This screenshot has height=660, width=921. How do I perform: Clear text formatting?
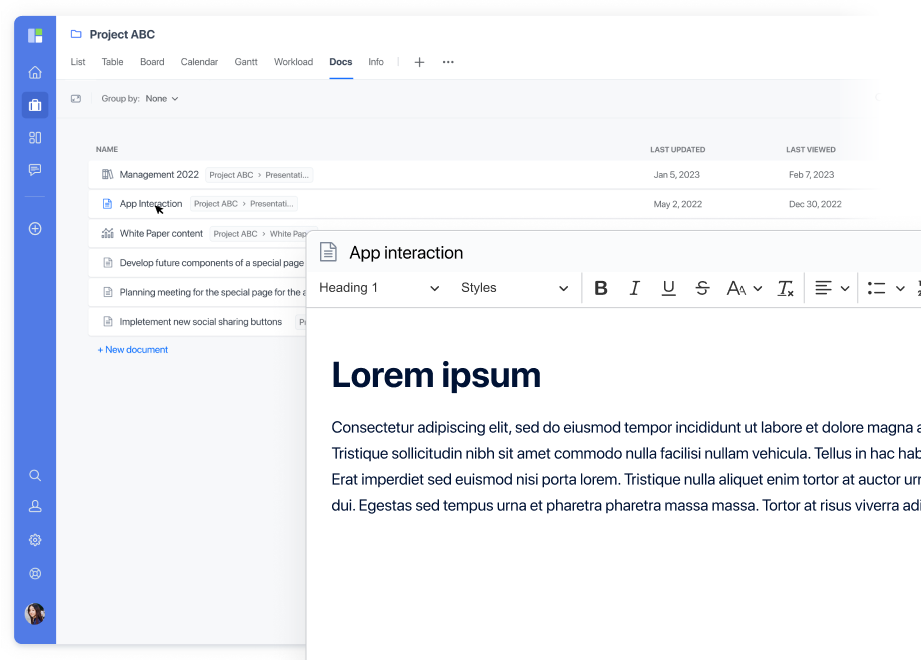(x=785, y=288)
